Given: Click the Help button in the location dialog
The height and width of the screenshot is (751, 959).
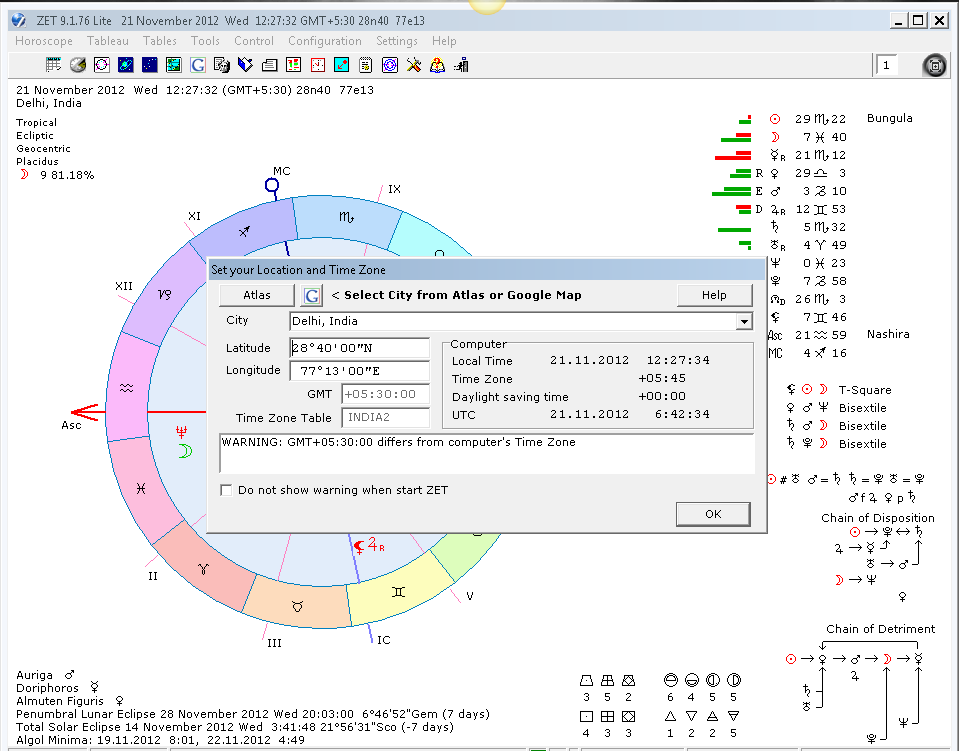Looking at the screenshot, I should pos(714,295).
